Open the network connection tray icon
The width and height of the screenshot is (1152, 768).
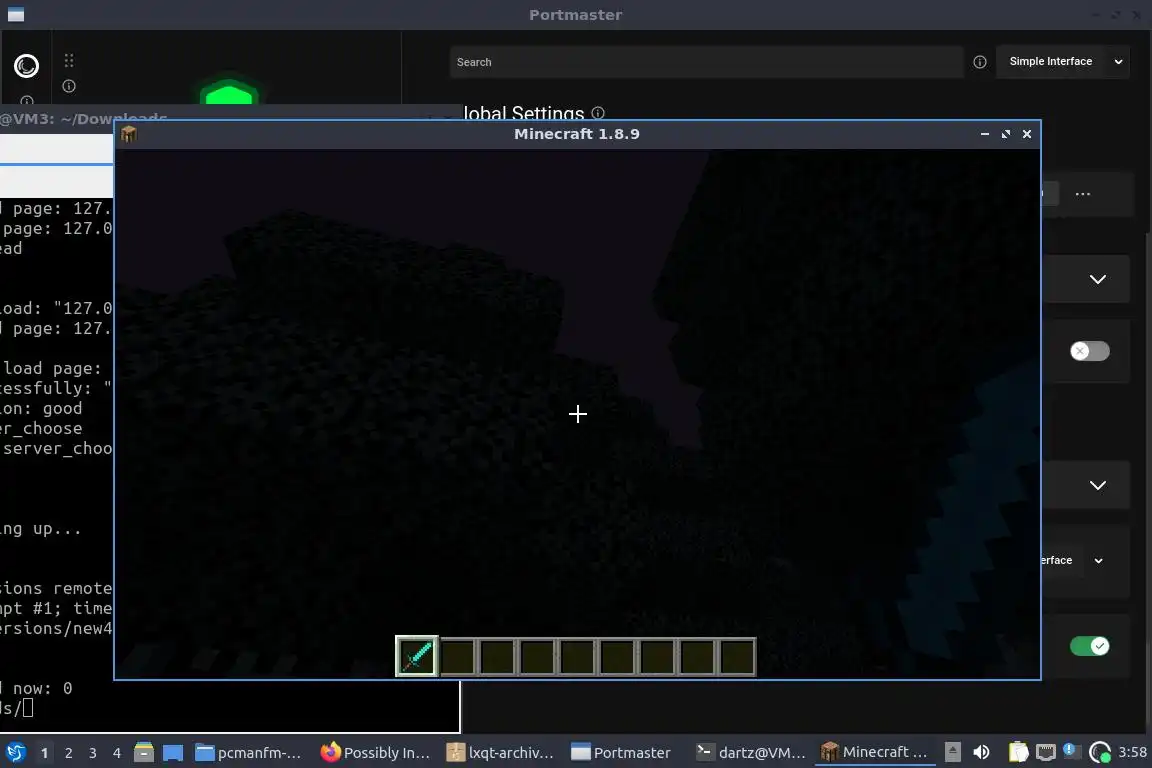pos(1045,752)
